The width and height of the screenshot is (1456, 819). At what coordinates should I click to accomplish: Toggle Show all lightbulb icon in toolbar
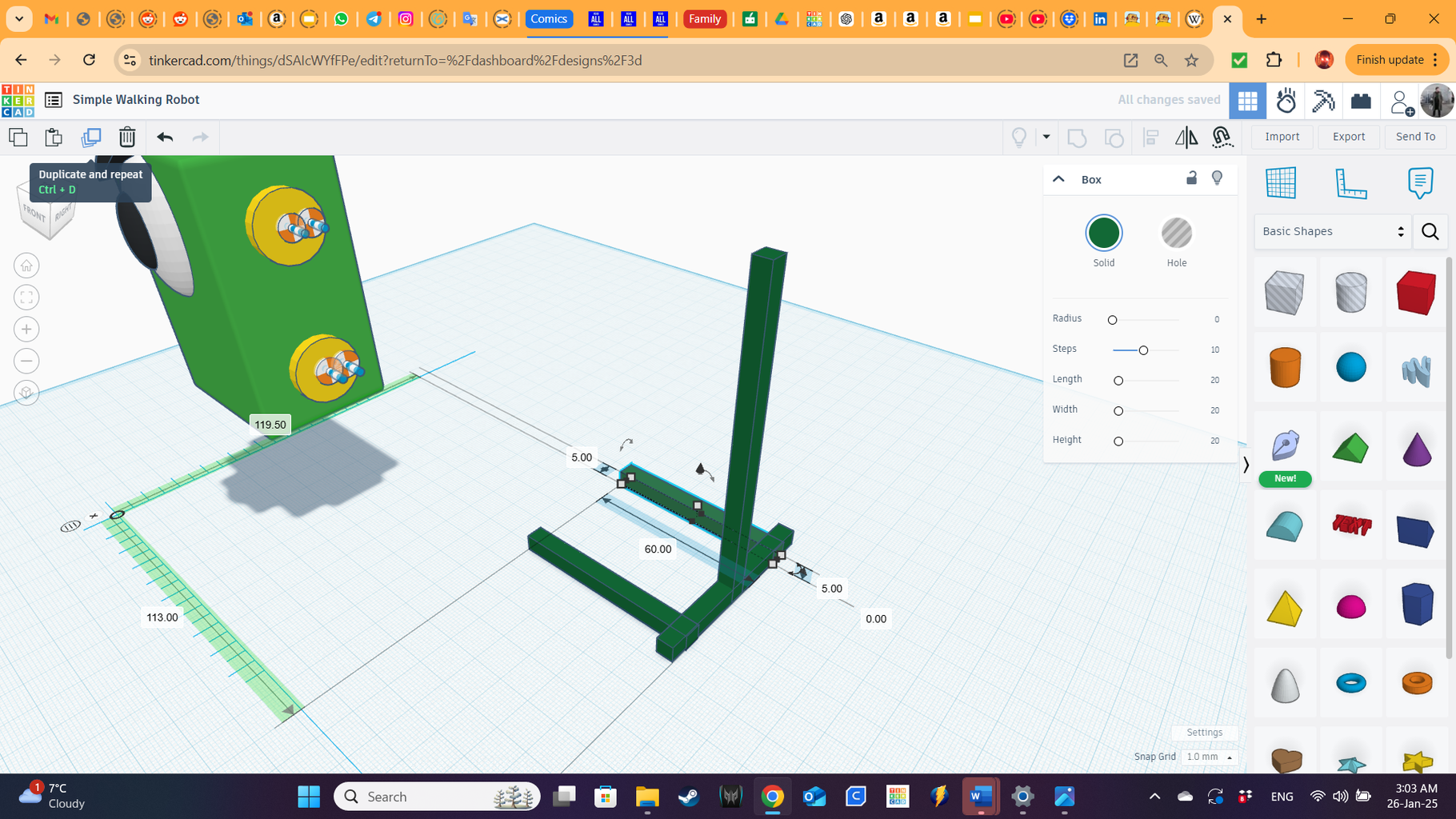[1019, 137]
